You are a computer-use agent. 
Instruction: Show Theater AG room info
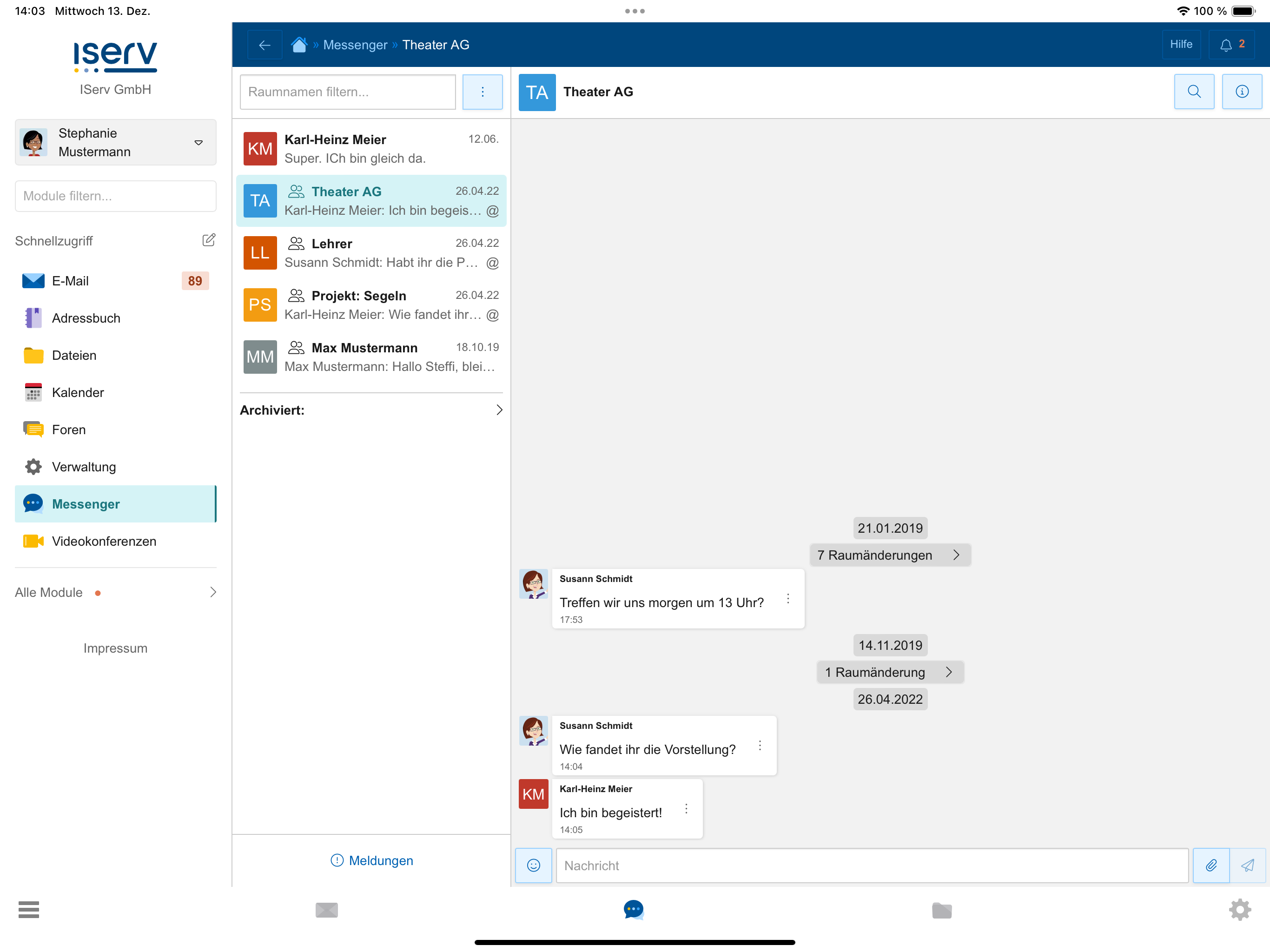[1242, 92]
